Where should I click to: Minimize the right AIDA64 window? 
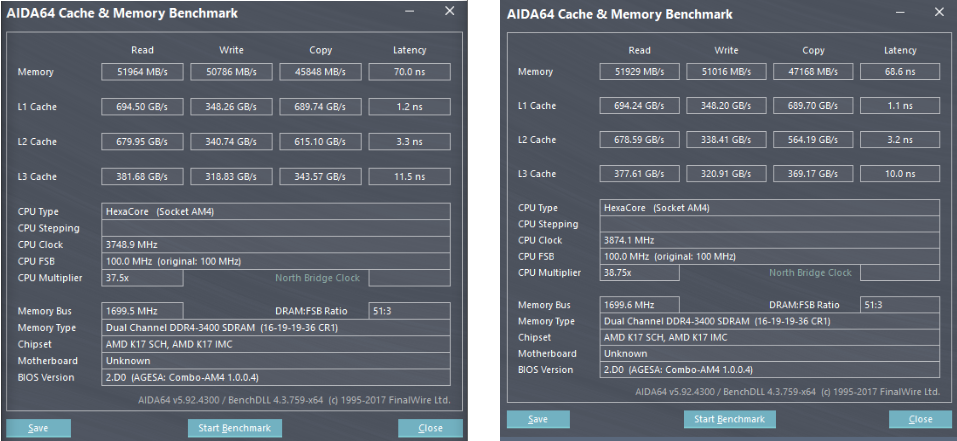click(x=902, y=12)
